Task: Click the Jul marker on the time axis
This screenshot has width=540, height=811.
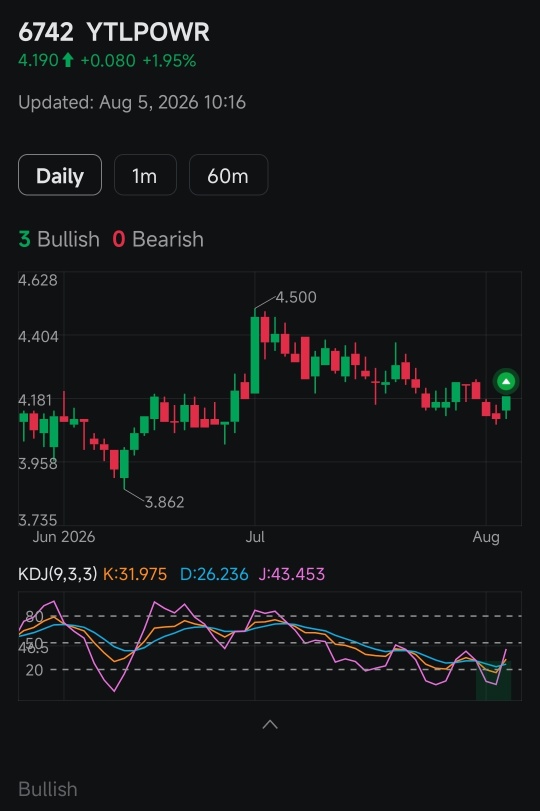Action: [255, 537]
